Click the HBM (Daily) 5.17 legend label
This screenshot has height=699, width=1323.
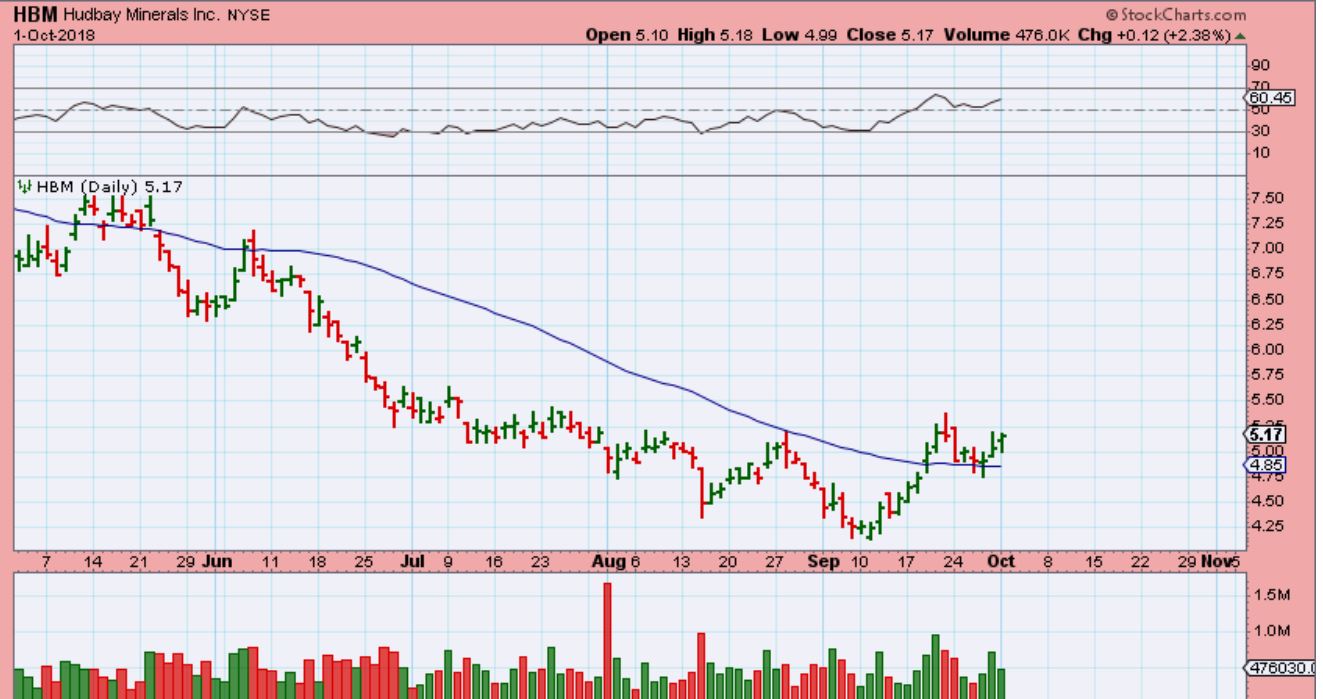(x=110, y=186)
